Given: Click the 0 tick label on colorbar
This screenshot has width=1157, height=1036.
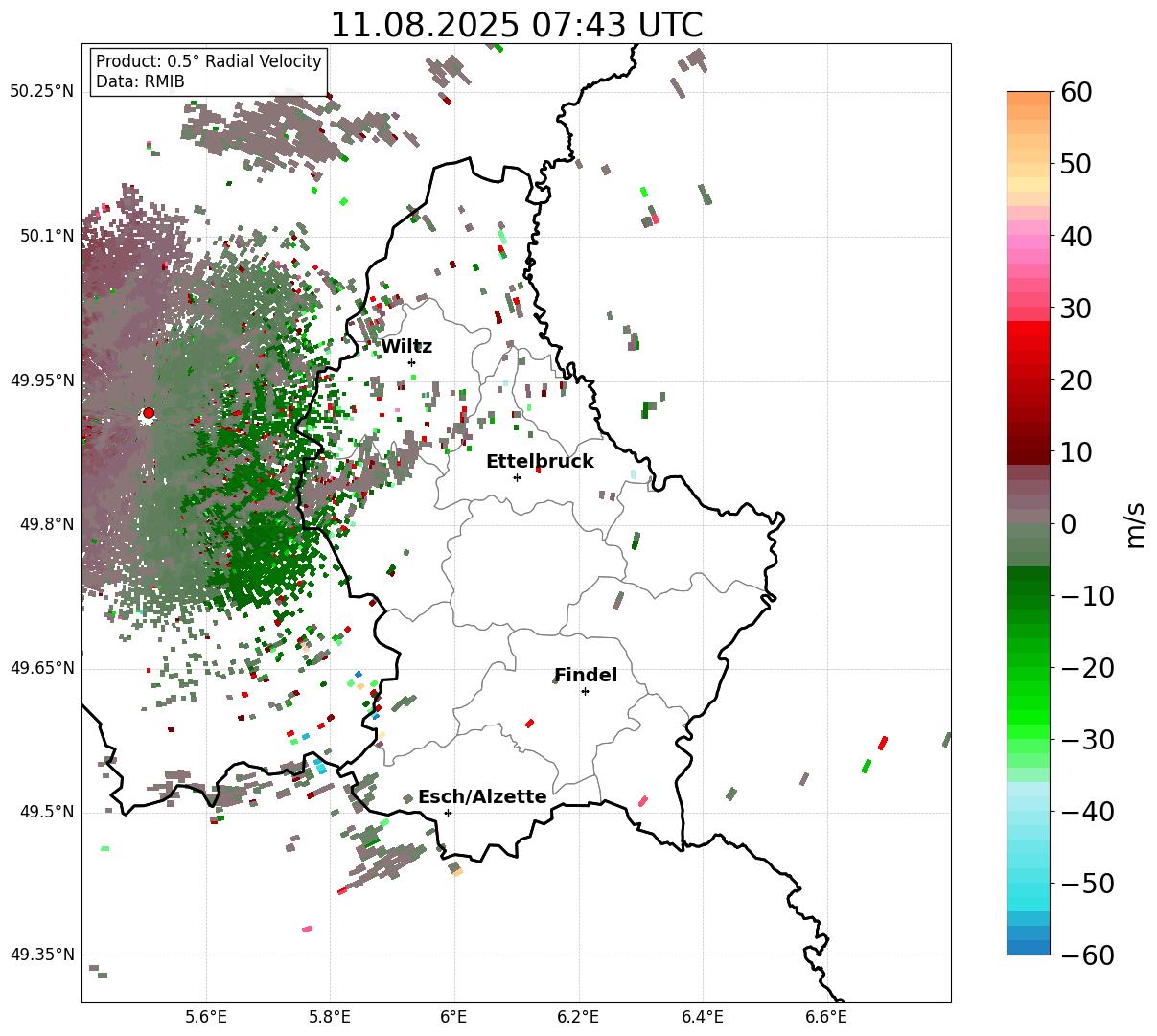Looking at the screenshot, I should pyautogui.click(x=1068, y=524).
